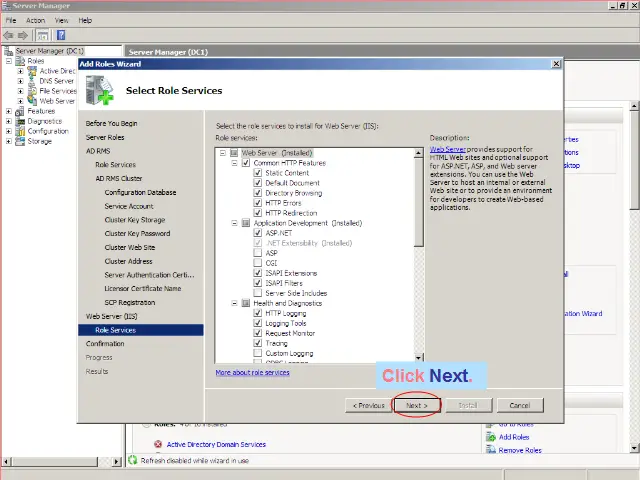640x480 pixels.
Task: Check the ASP checkbox
Action: (x=258, y=253)
